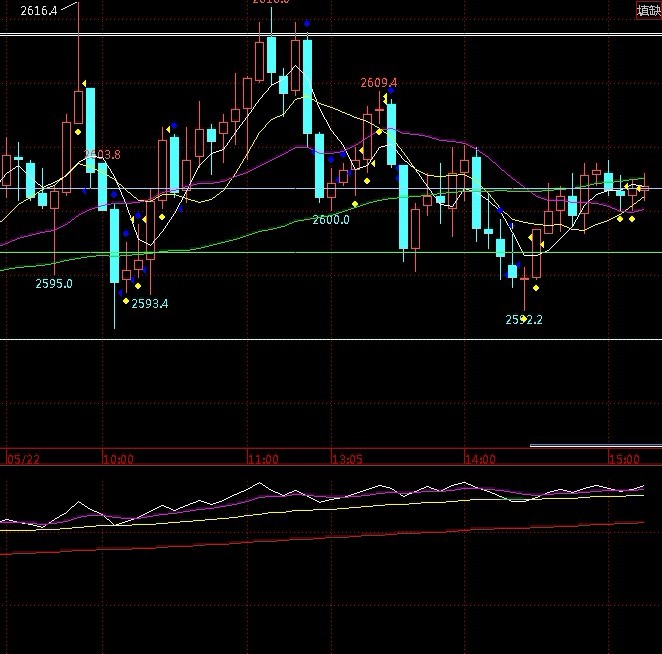Select the 2600.0 price label
Image resolution: width=662 pixels, height=654 pixels.
click(x=331, y=219)
